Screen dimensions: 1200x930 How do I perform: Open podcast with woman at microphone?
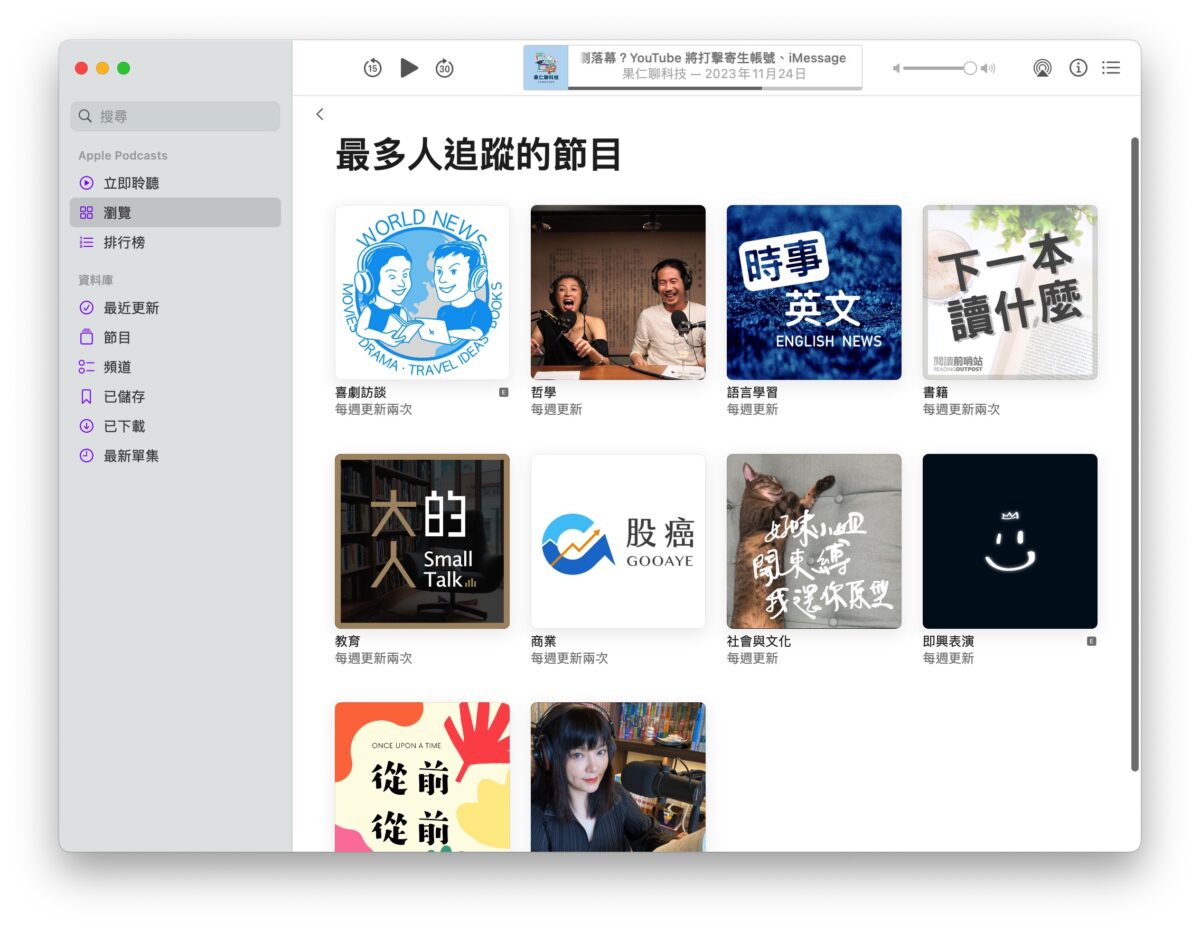pos(618,777)
